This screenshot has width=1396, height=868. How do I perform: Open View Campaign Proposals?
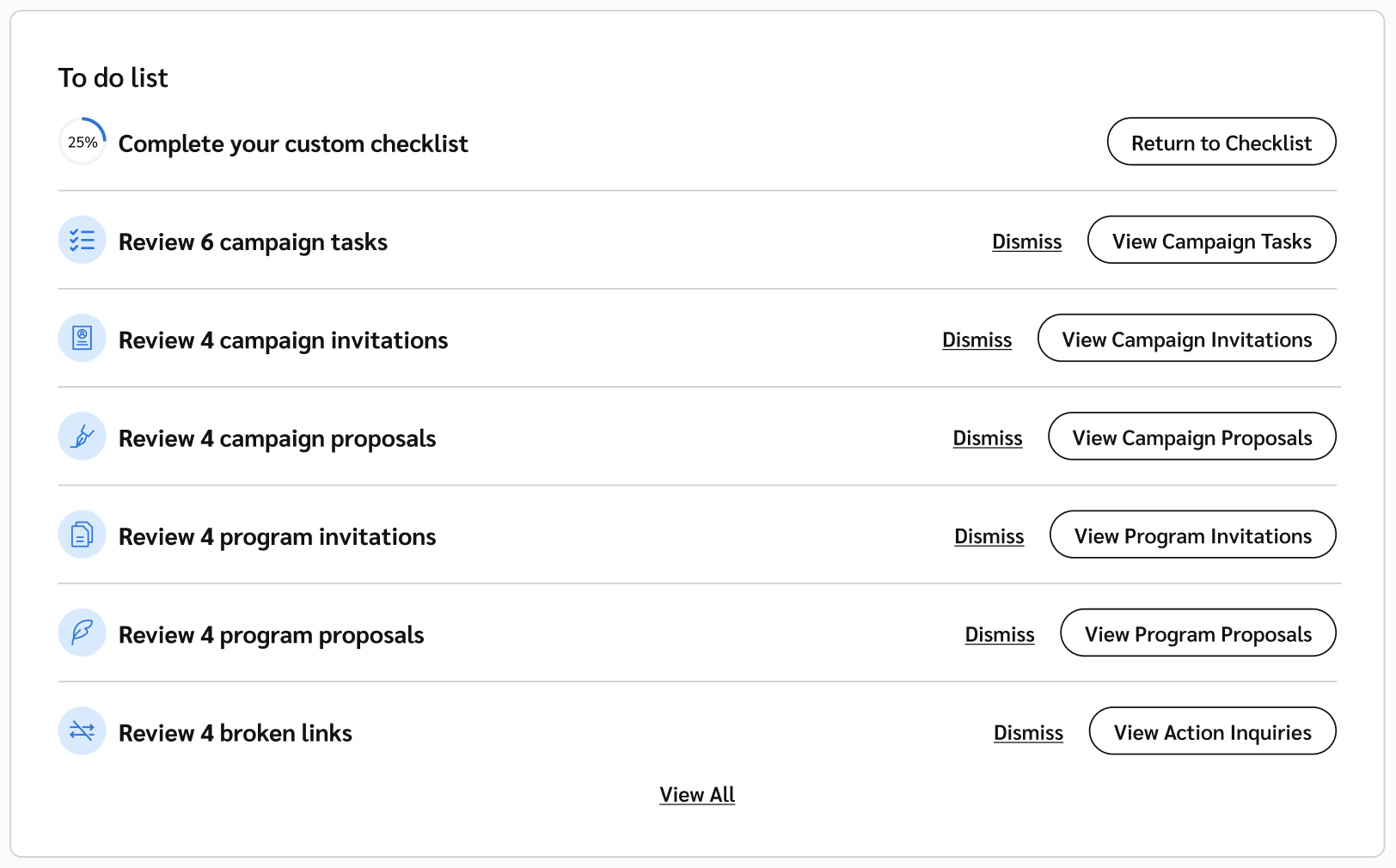[1192, 437]
